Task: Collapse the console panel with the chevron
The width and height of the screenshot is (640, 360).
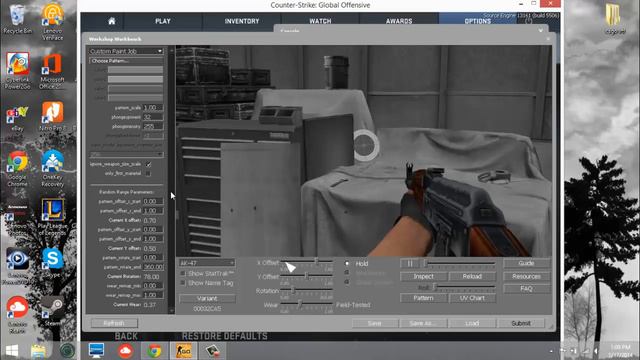Action: 541,31
